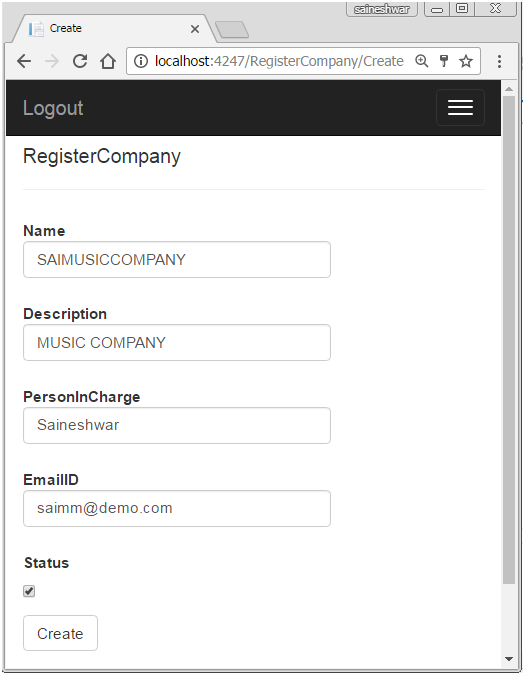The width and height of the screenshot is (525, 675).
Task: Open saved password key icon
Action: [x=444, y=61]
